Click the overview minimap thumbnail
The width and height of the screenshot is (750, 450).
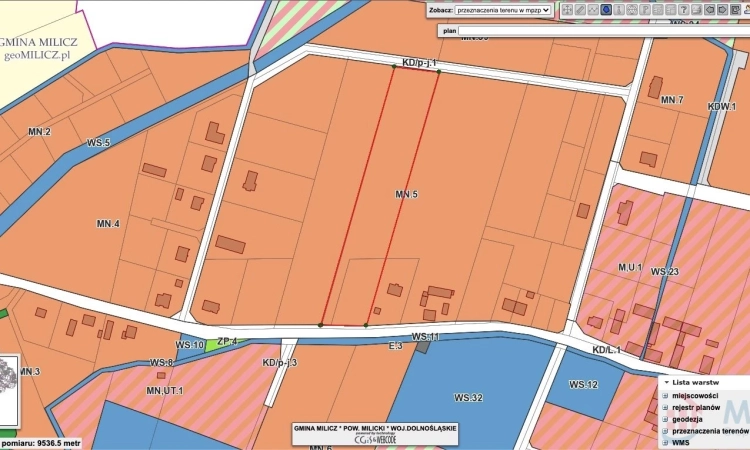coord(10,378)
